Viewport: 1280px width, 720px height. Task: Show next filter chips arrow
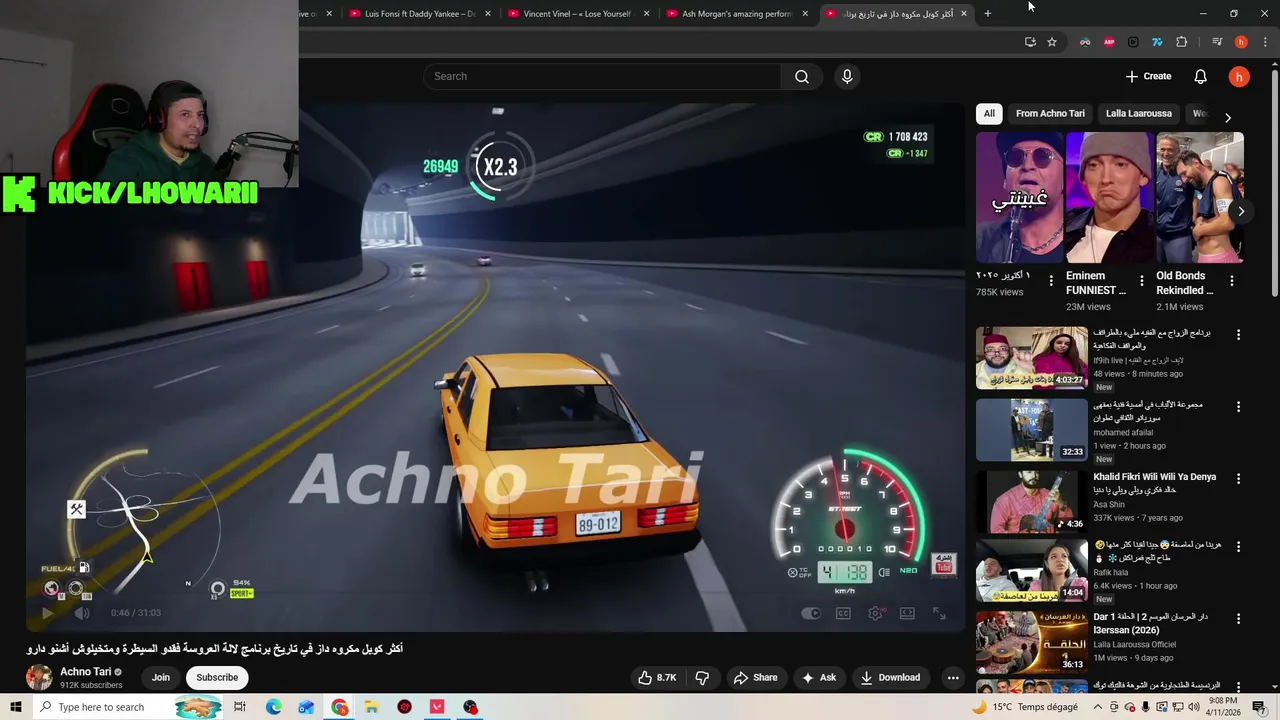(1228, 118)
